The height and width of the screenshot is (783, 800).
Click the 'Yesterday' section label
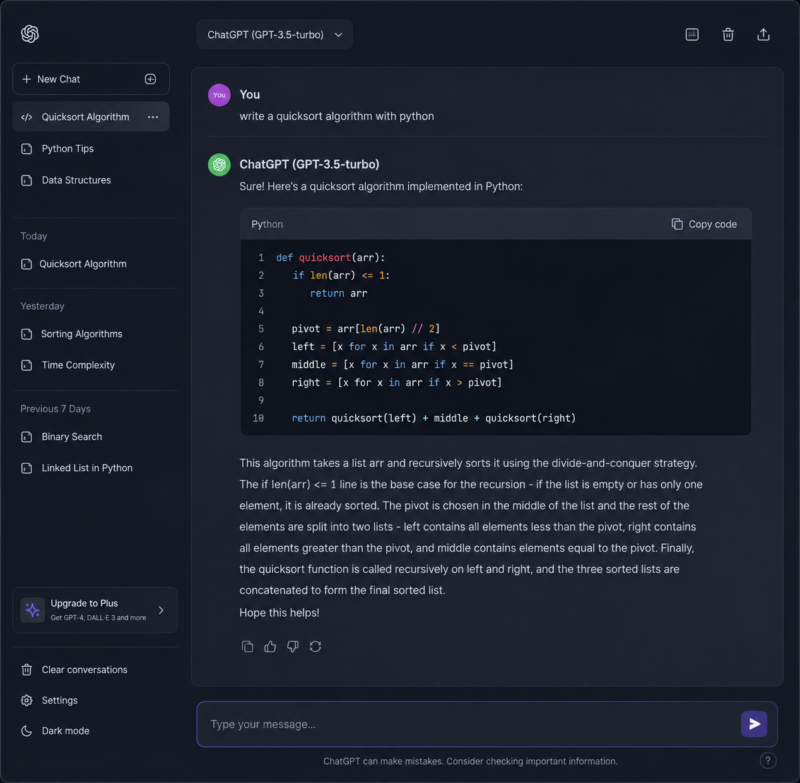point(42,306)
